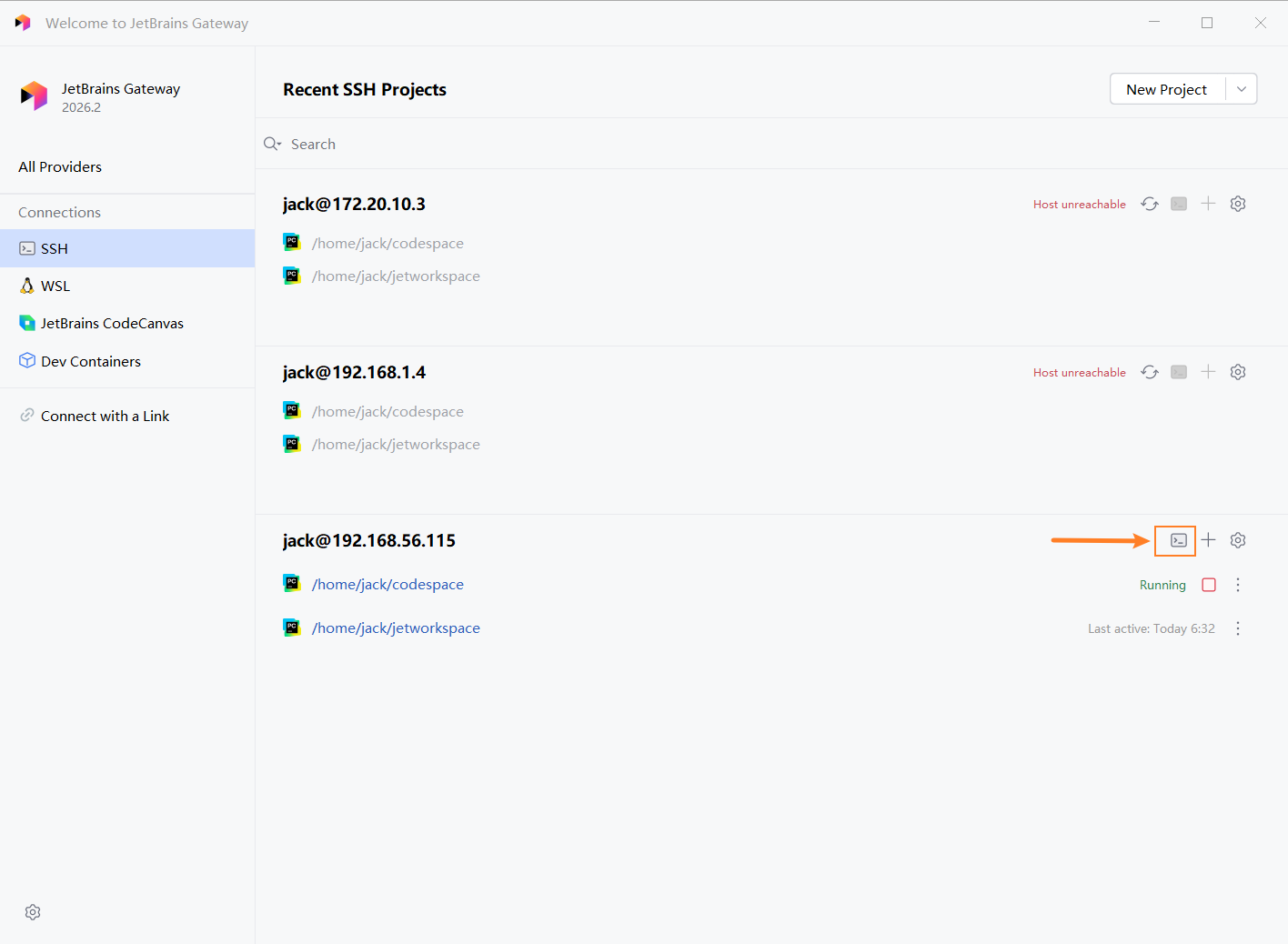Click PyCharm icon beside 192.168.1.4 jetworkspace
This screenshot has height=944, width=1288.
(292, 443)
